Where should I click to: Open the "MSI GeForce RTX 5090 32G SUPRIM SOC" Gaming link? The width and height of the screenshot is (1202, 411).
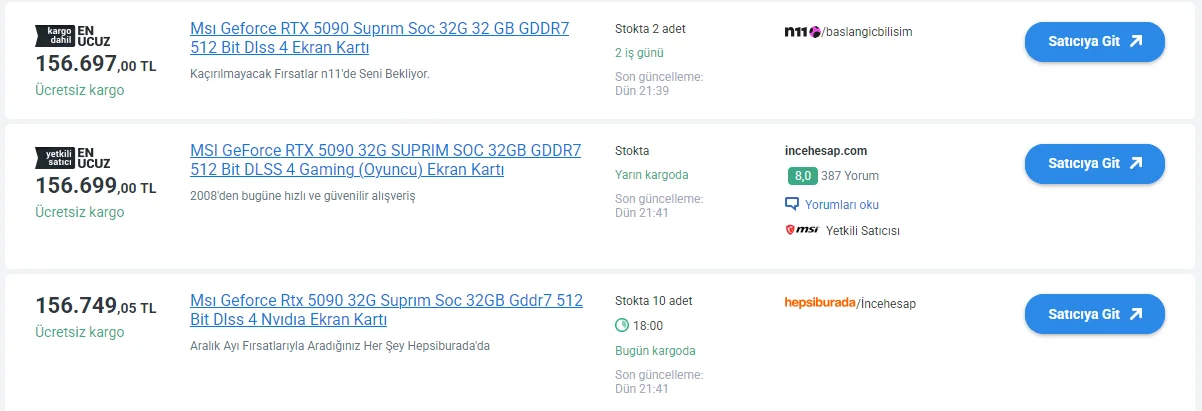click(x=385, y=160)
